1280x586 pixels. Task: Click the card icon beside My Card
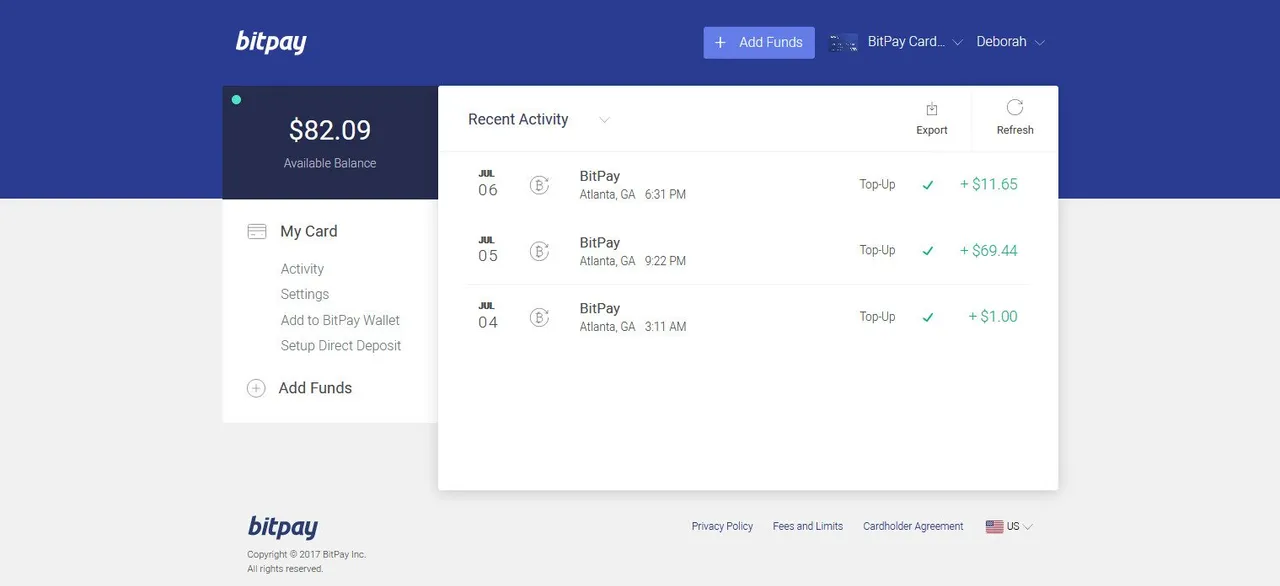tap(257, 231)
